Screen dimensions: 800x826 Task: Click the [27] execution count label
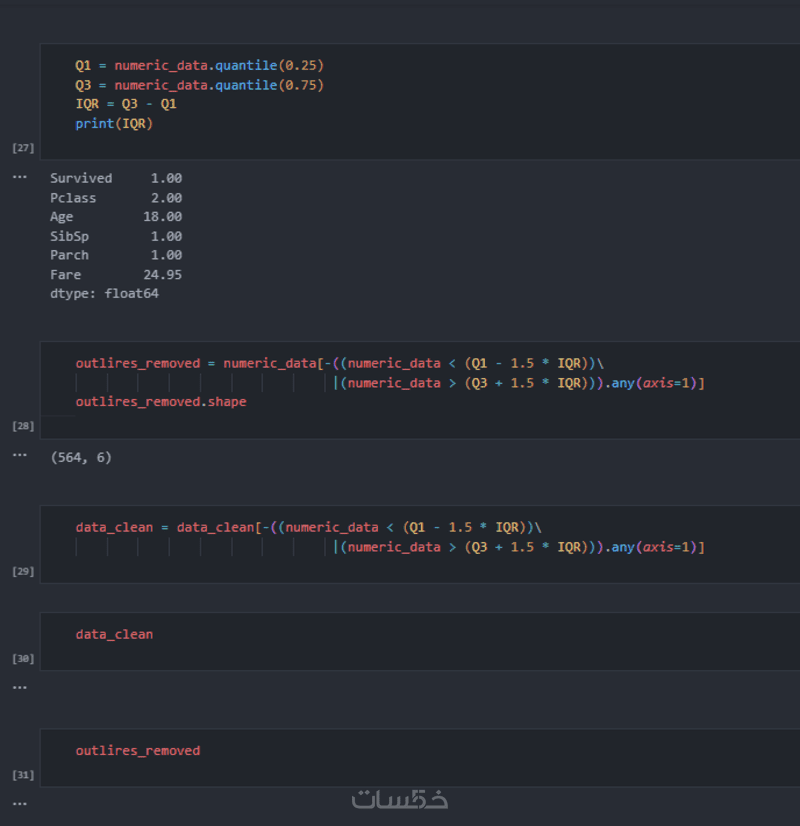click(23, 148)
